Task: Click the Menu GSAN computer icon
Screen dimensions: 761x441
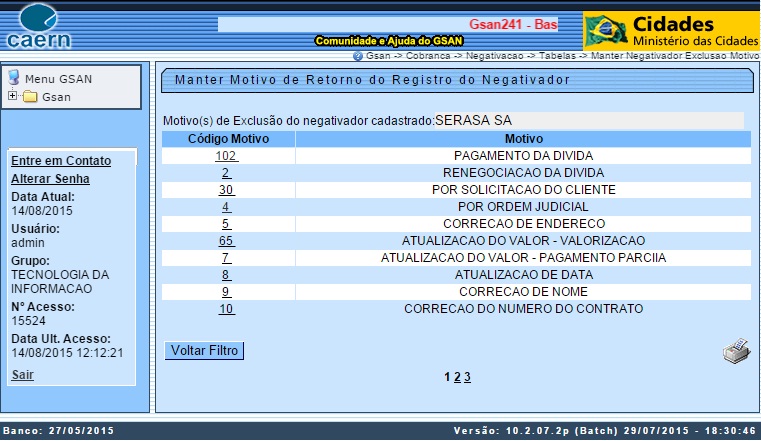Action: (14, 78)
